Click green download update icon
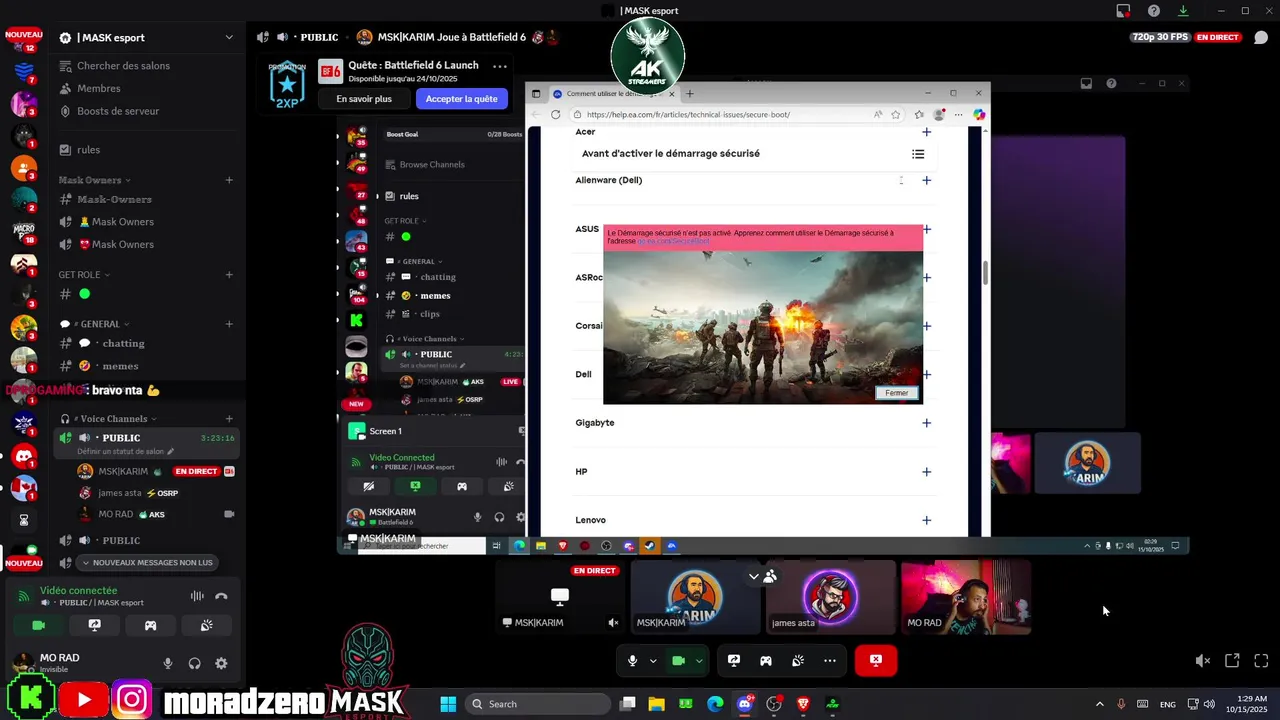 coord(1183,11)
